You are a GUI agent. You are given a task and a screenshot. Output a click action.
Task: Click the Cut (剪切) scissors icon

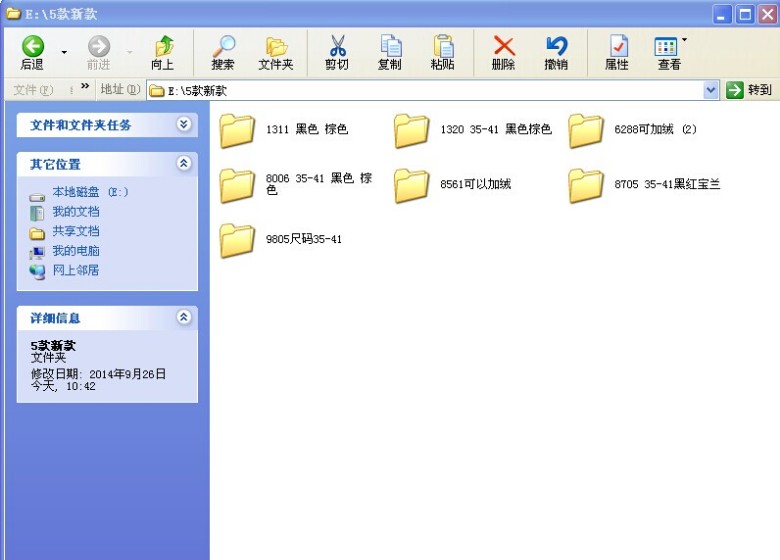point(337,46)
